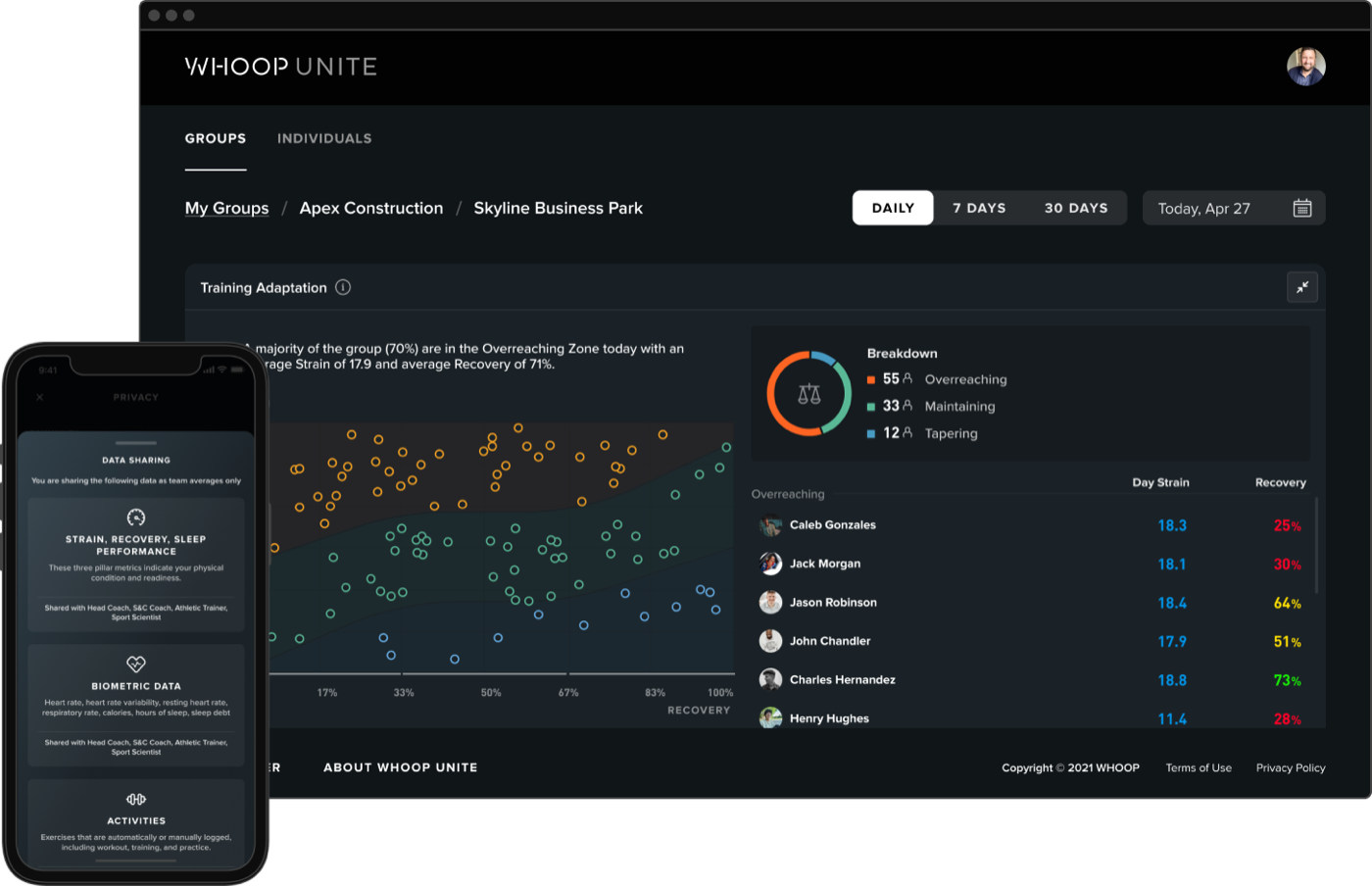Click the blue Tapering legend swatch
The image size is (1372, 886).
pyautogui.click(x=870, y=433)
